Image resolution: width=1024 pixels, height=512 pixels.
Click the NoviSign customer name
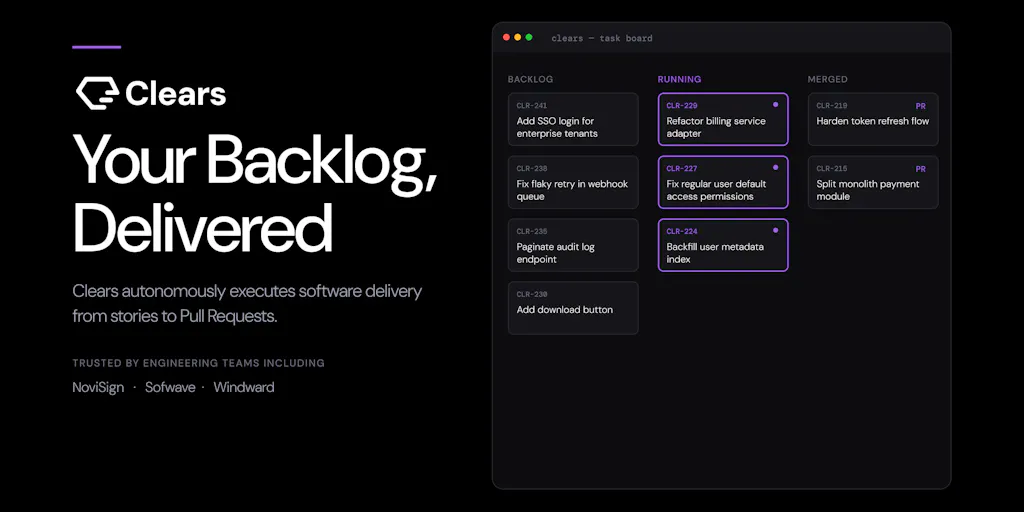click(x=98, y=387)
